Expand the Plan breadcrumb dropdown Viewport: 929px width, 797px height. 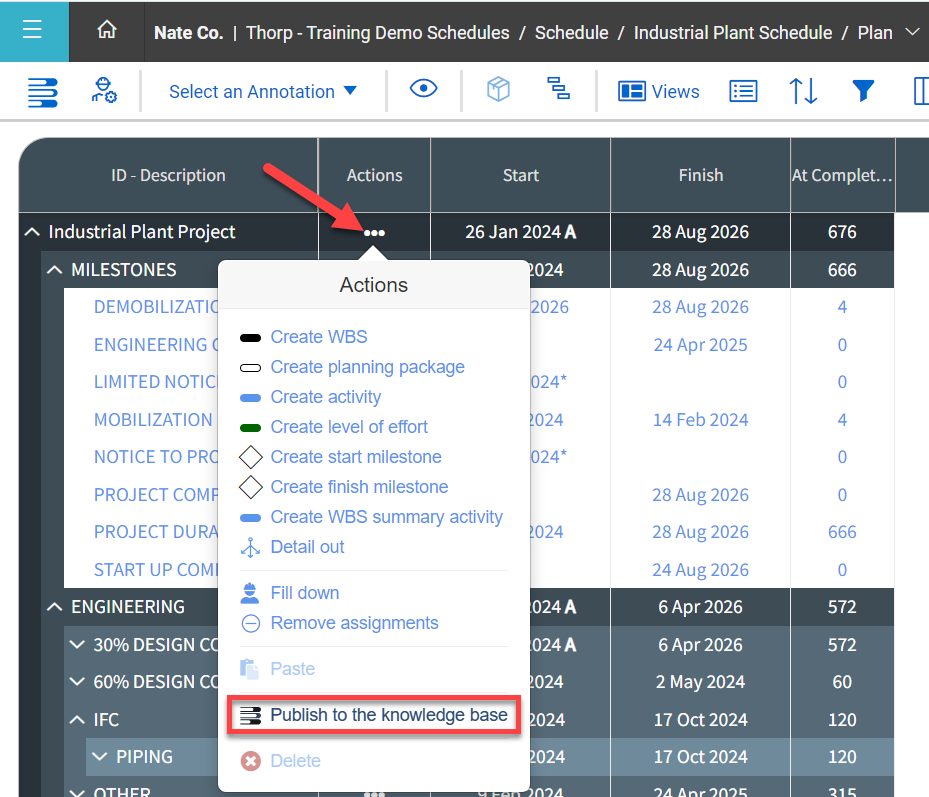pyautogui.click(x=911, y=31)
